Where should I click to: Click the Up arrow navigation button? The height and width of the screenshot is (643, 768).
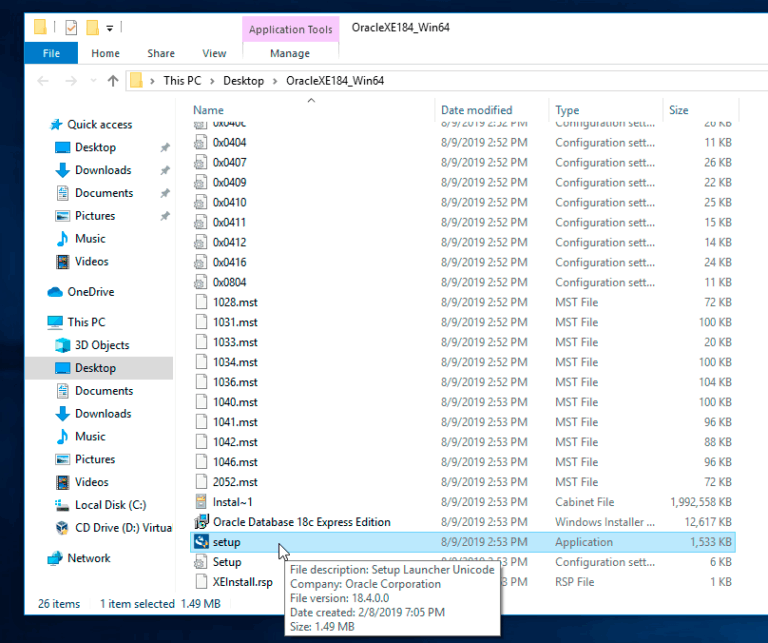click(112, 81)
